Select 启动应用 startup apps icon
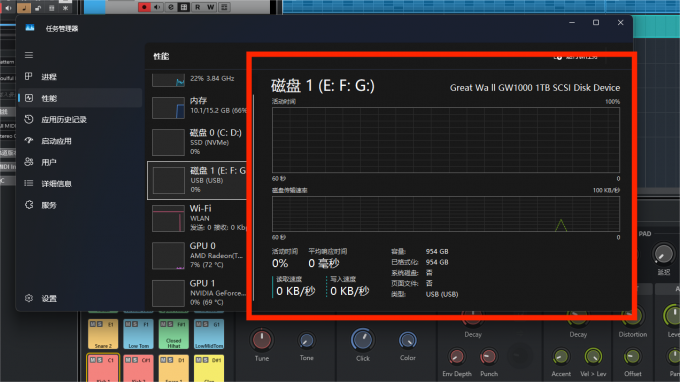The height and width of the screenshot is (382, 680). 29,140
